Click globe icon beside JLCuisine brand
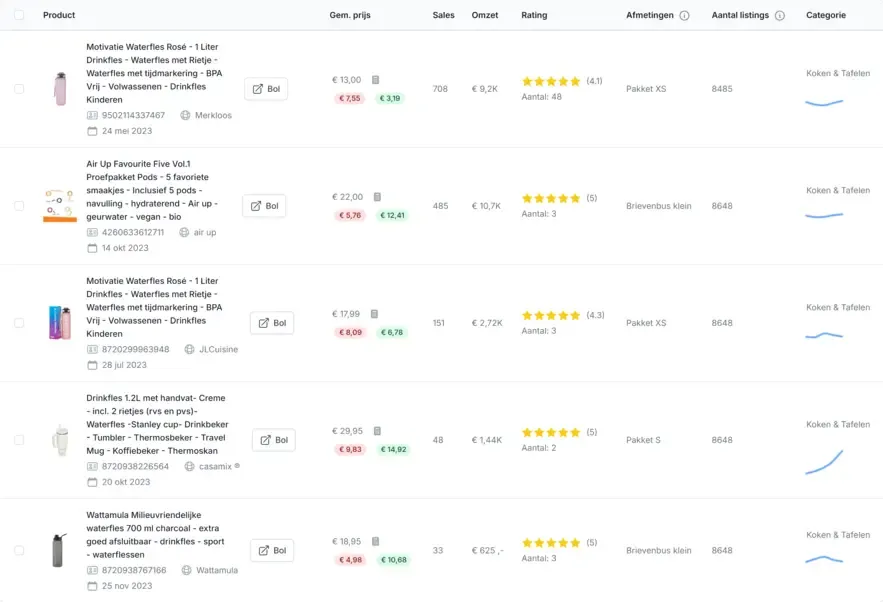The width and height of the screenshot is (883, 602). tap(190, 350)
